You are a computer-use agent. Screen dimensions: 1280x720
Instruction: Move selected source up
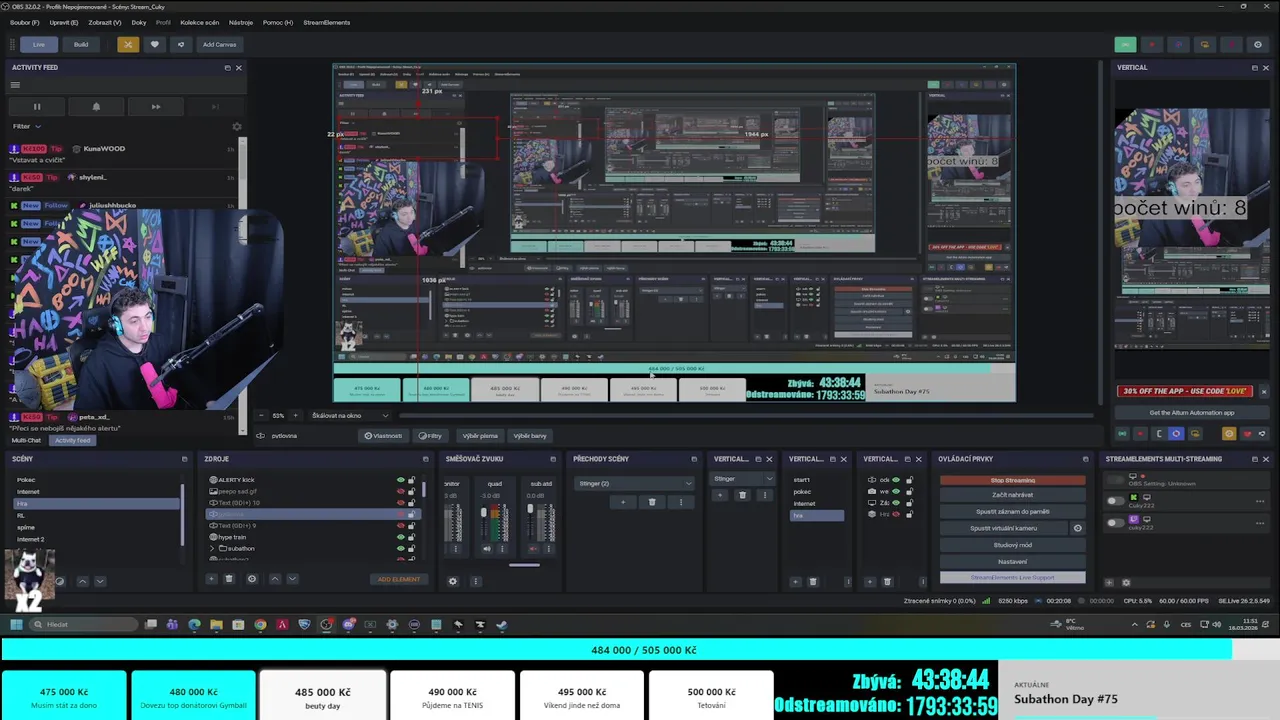[x=275, y=579]
